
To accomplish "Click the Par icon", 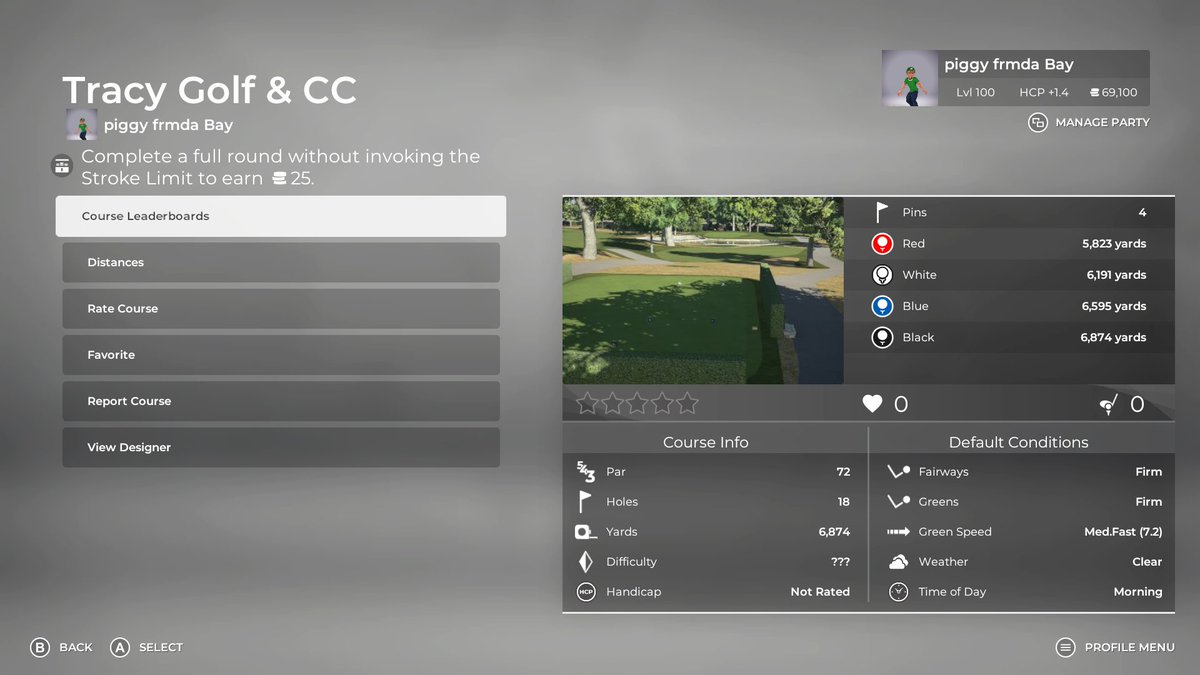I will tap(586, 471).
